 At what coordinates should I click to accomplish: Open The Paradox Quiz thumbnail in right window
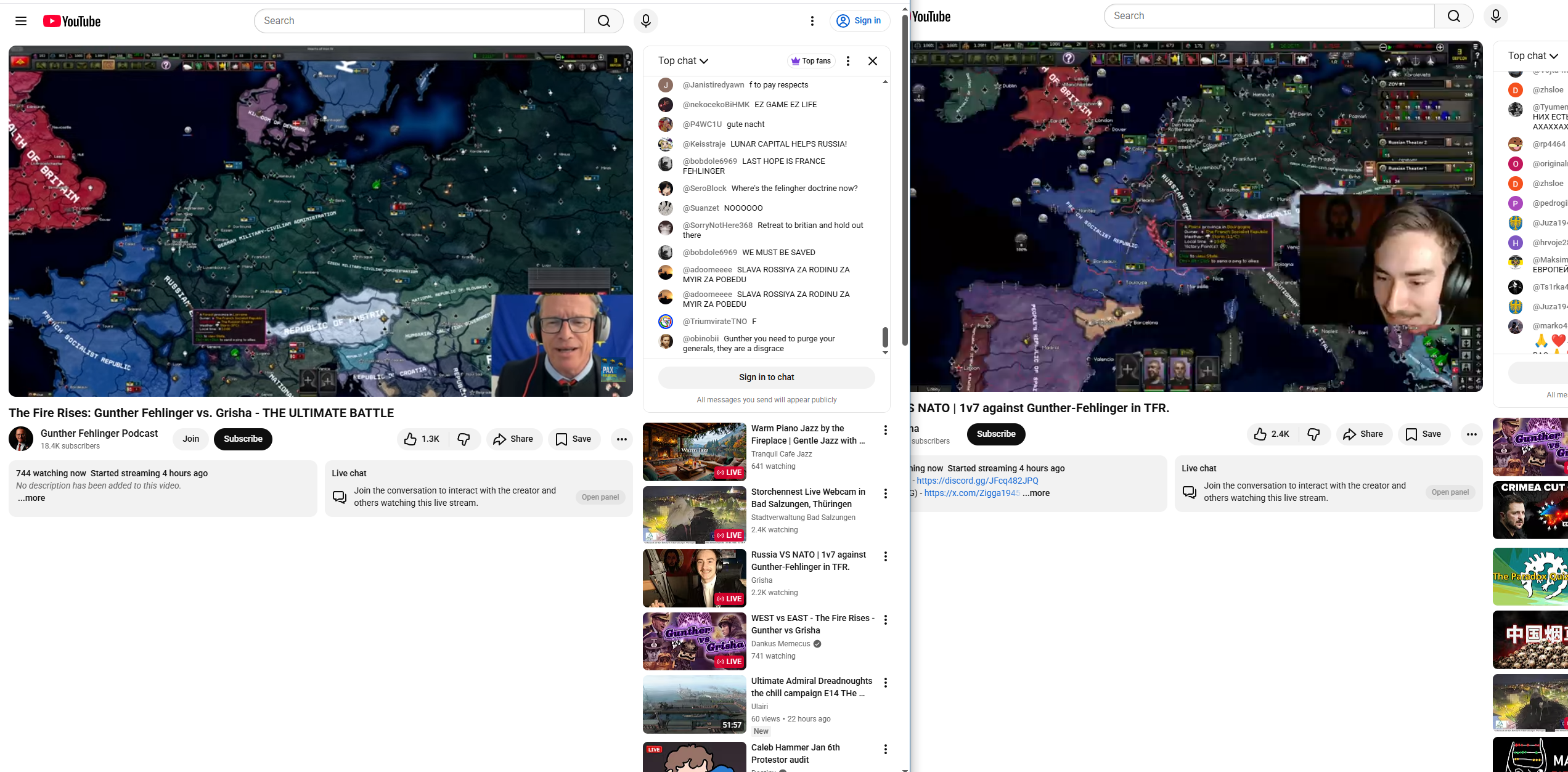click(x=1530, y=577)
